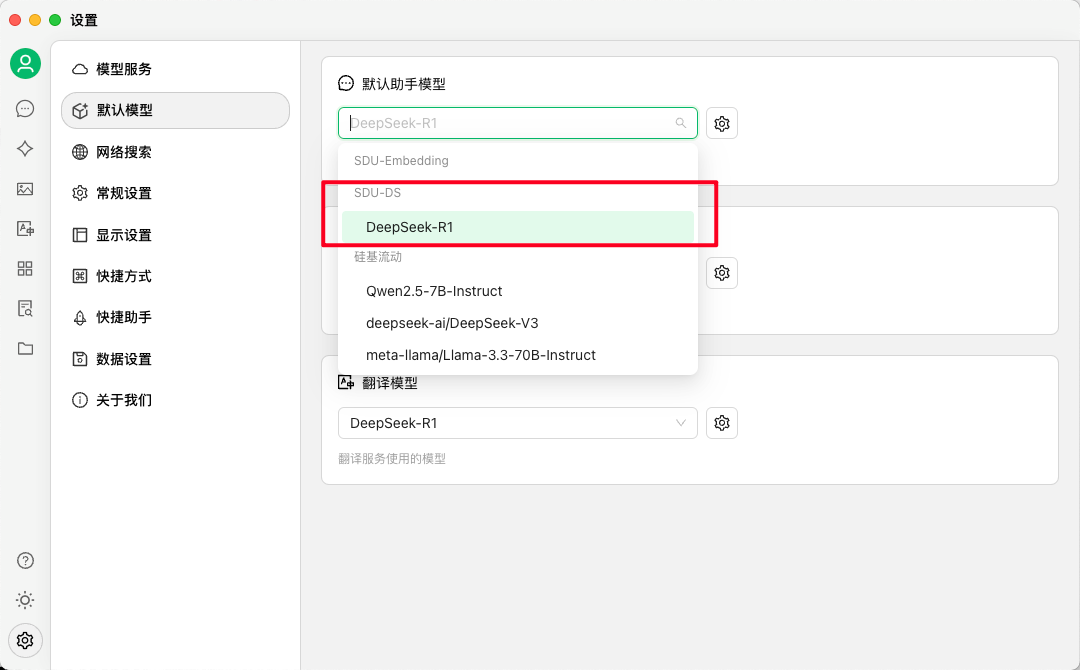Open the help question mark icon

point(25,561)
